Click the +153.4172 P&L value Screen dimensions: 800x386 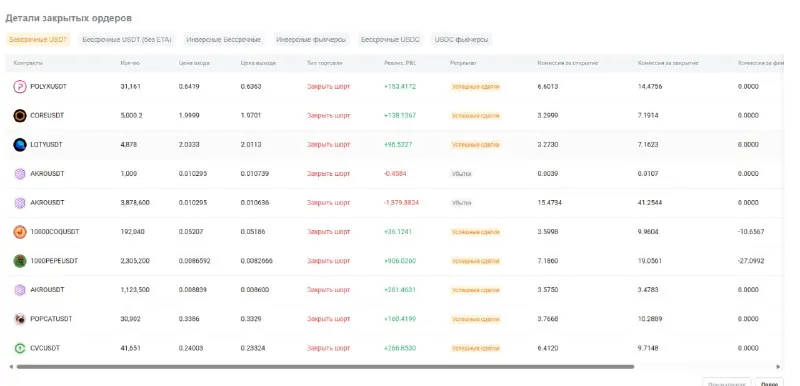[x=400, y=87]
